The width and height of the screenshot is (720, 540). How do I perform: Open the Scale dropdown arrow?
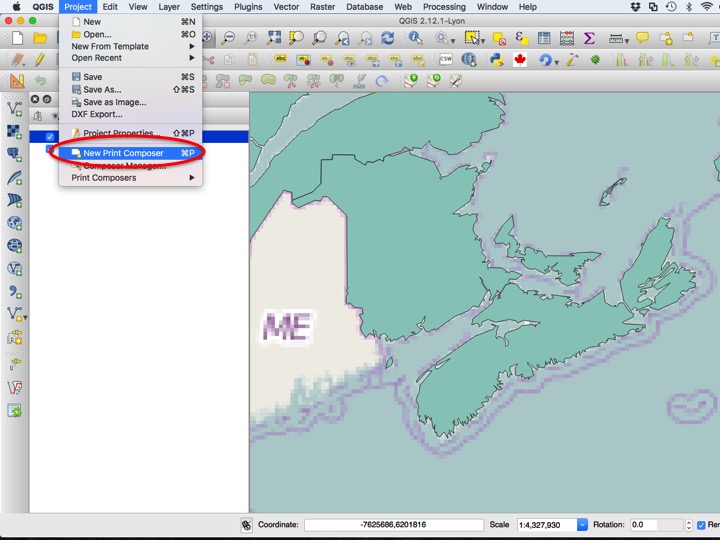pos(582,525)
